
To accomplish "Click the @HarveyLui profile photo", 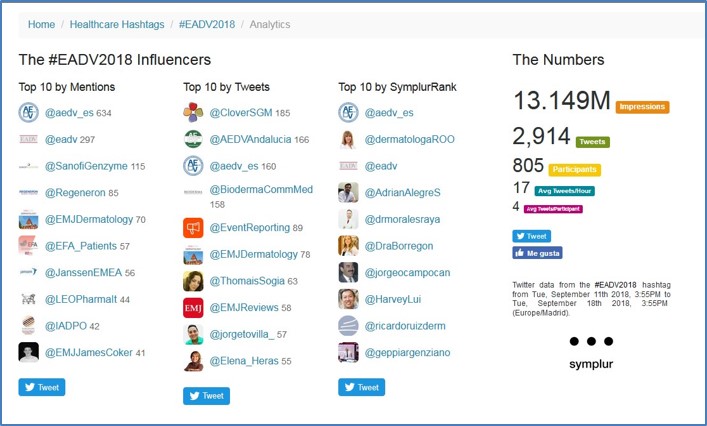I will coord(348,299).
